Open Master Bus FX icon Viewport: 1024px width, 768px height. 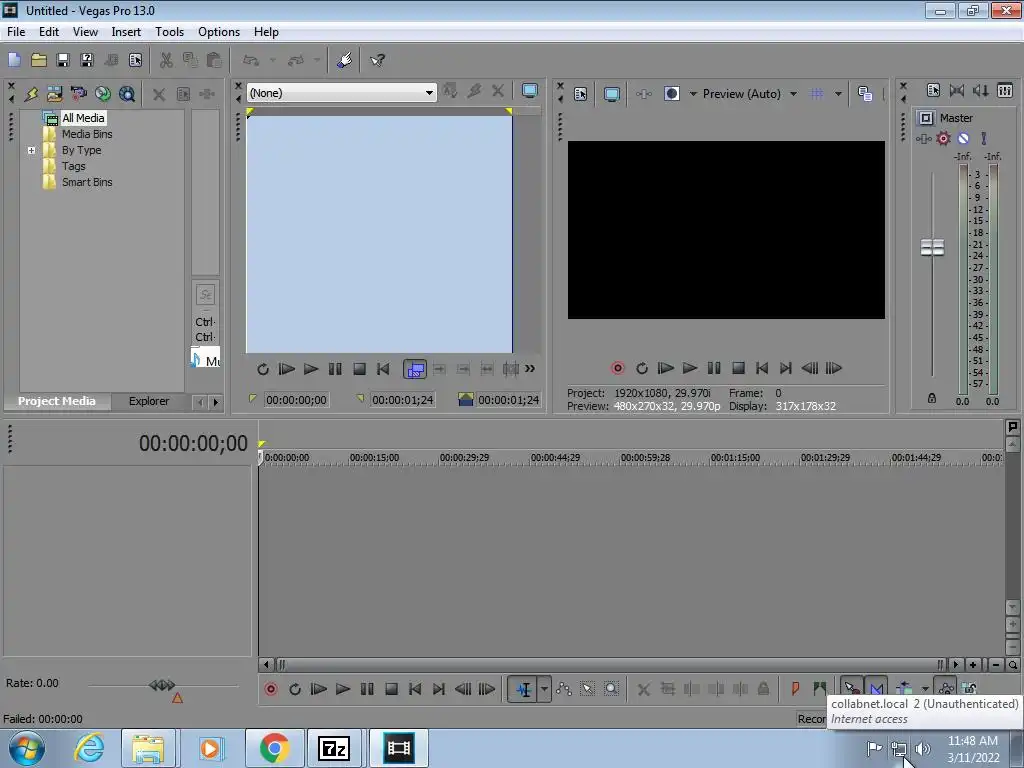pos(923,138)
